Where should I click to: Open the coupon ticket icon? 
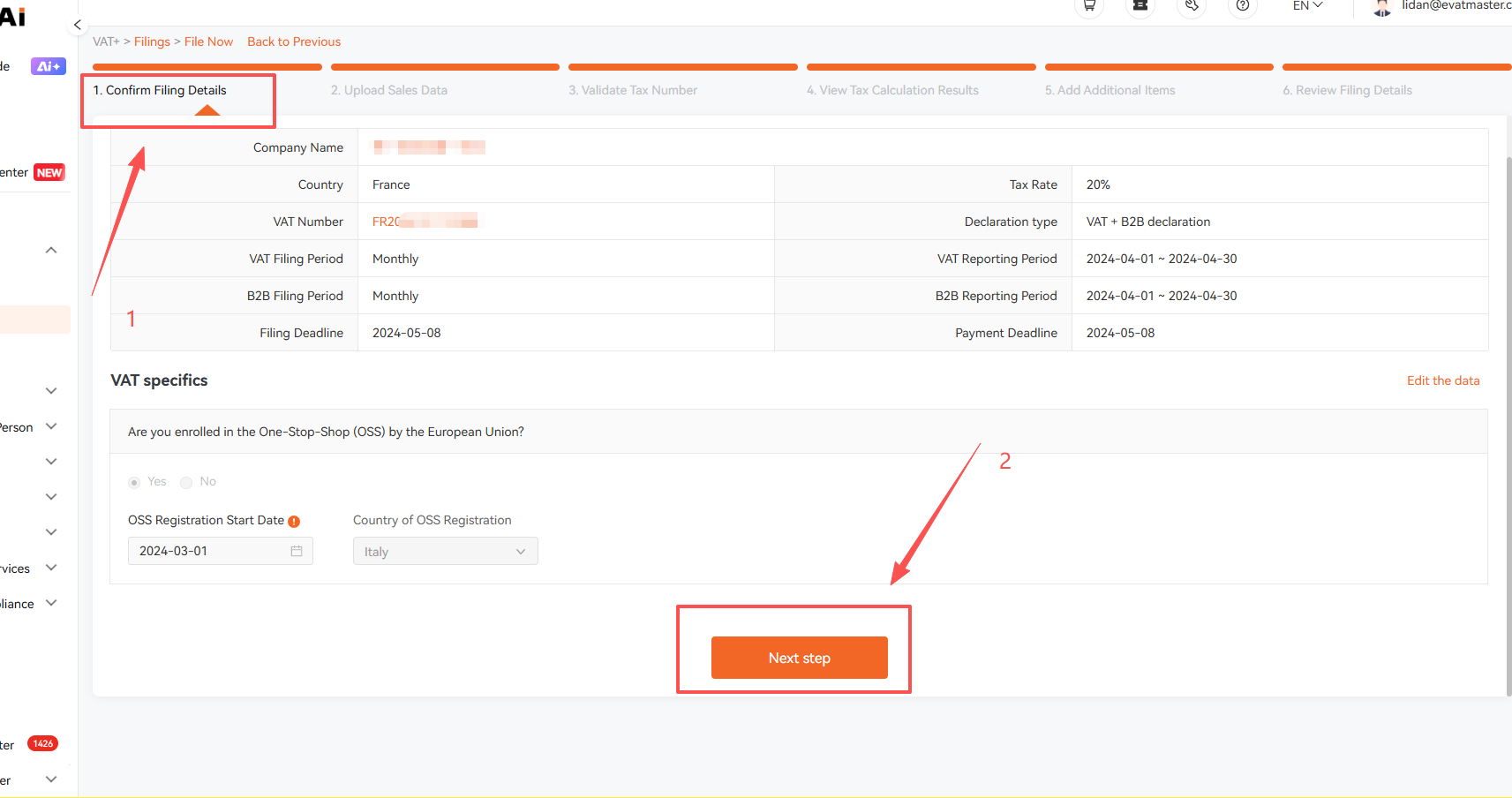pyautogui.click(x=1140, y=5)
